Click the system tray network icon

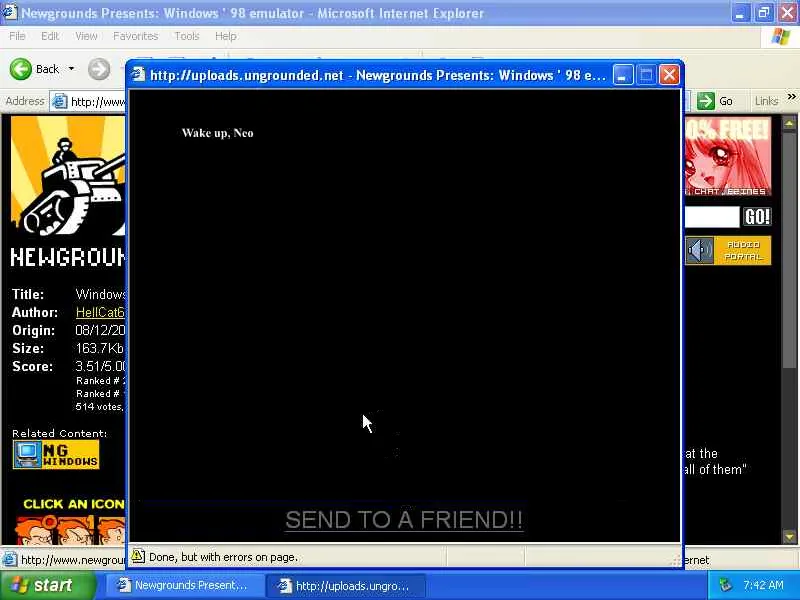point(725,585)
